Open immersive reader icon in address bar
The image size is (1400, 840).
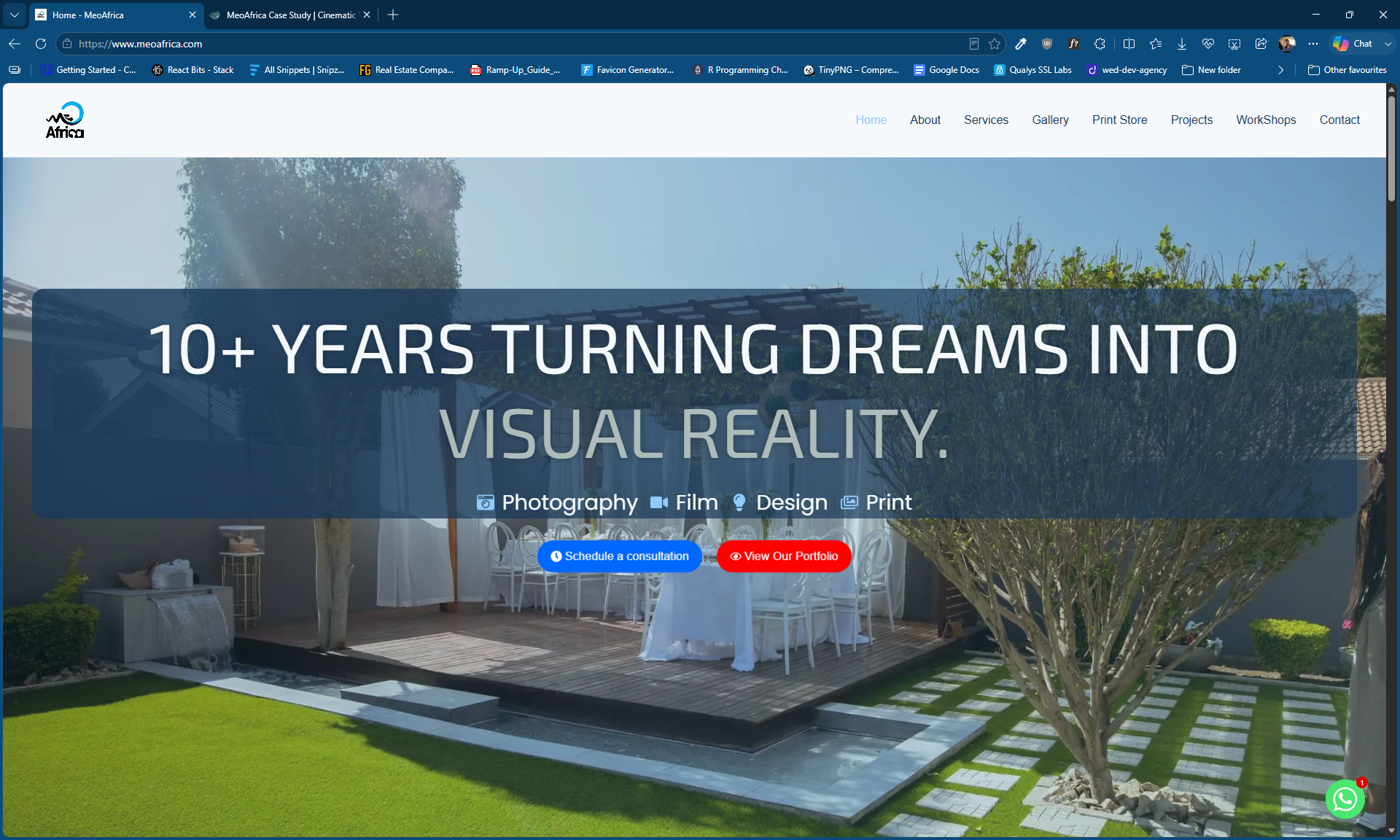(974, 44)
